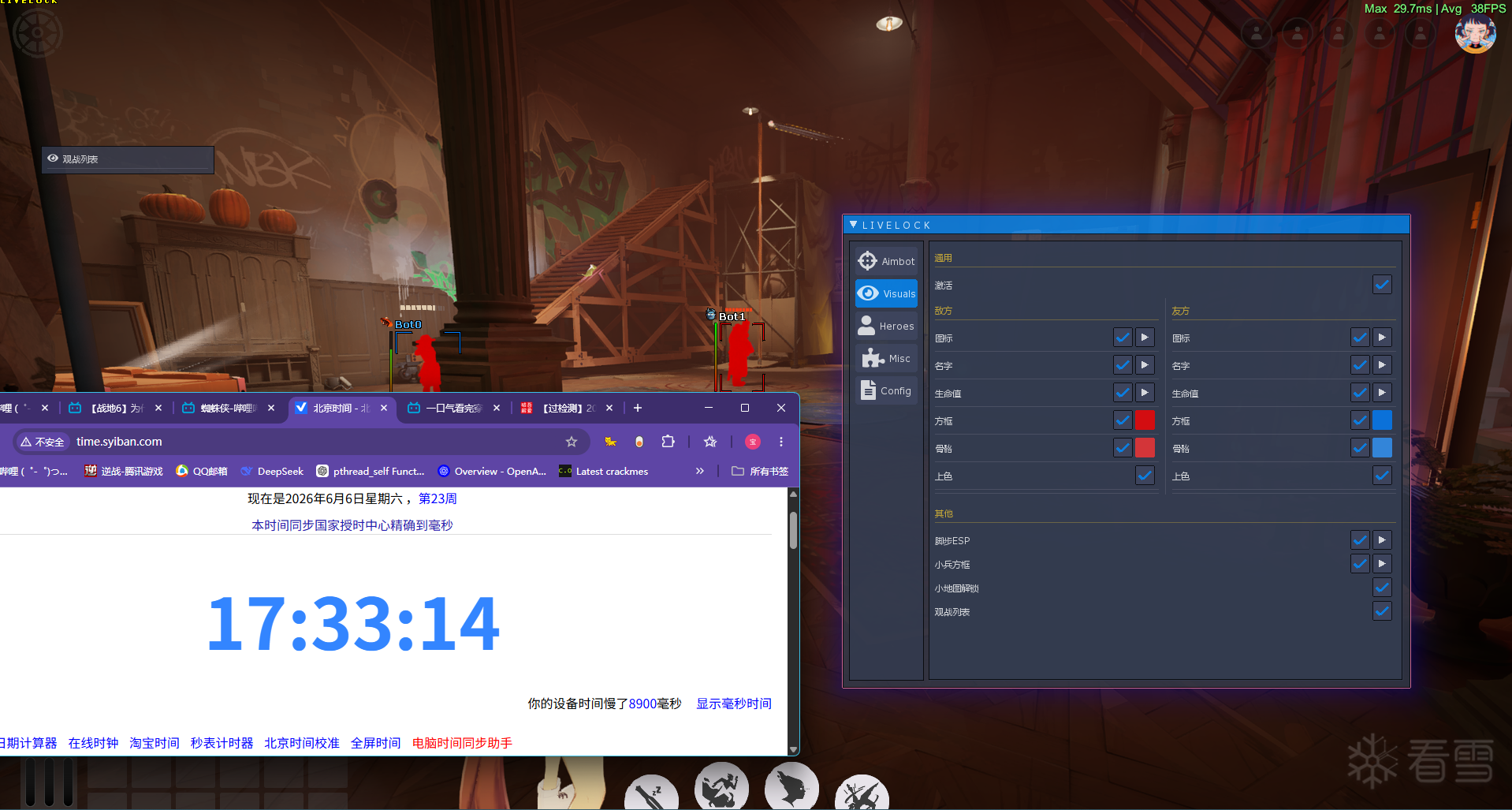Screen dimensions: 1512x810
Task: Switch to the 【过检测】 browser tab
Action: click(568, 408)
